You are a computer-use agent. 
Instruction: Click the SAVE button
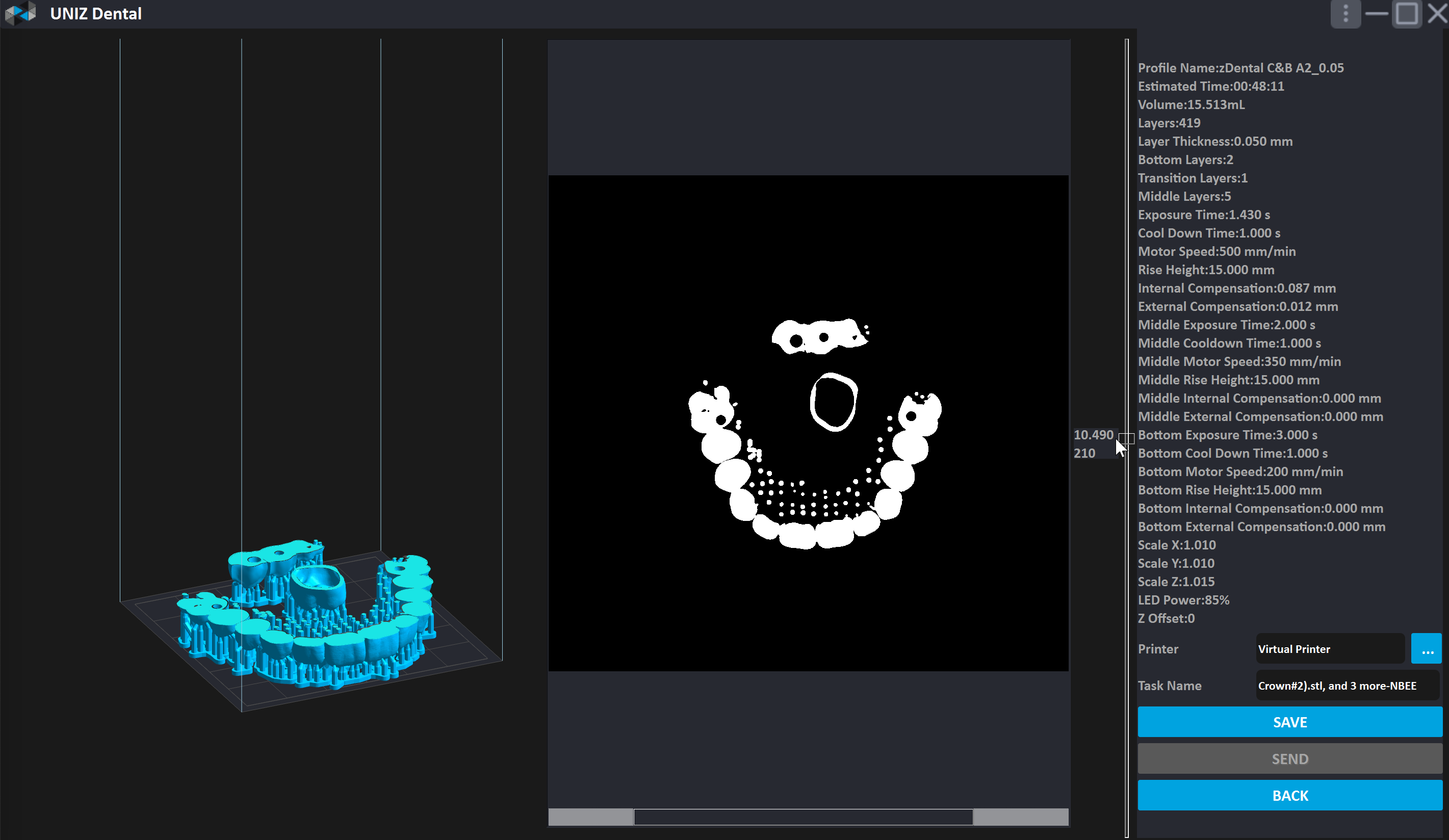[1290, 722]
